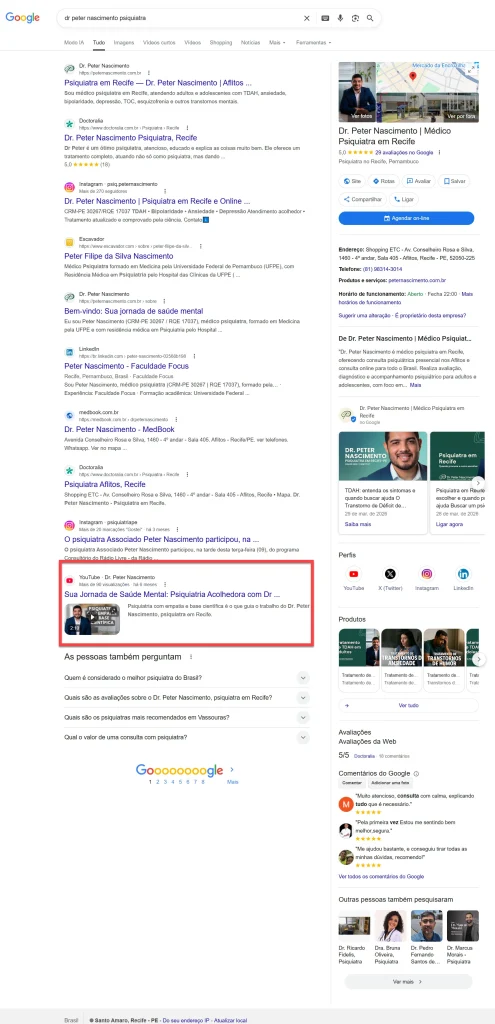Viewport: 495px width, 1024px height.
Task: Call the clinic with Ligar button
Action: point(404,199)
